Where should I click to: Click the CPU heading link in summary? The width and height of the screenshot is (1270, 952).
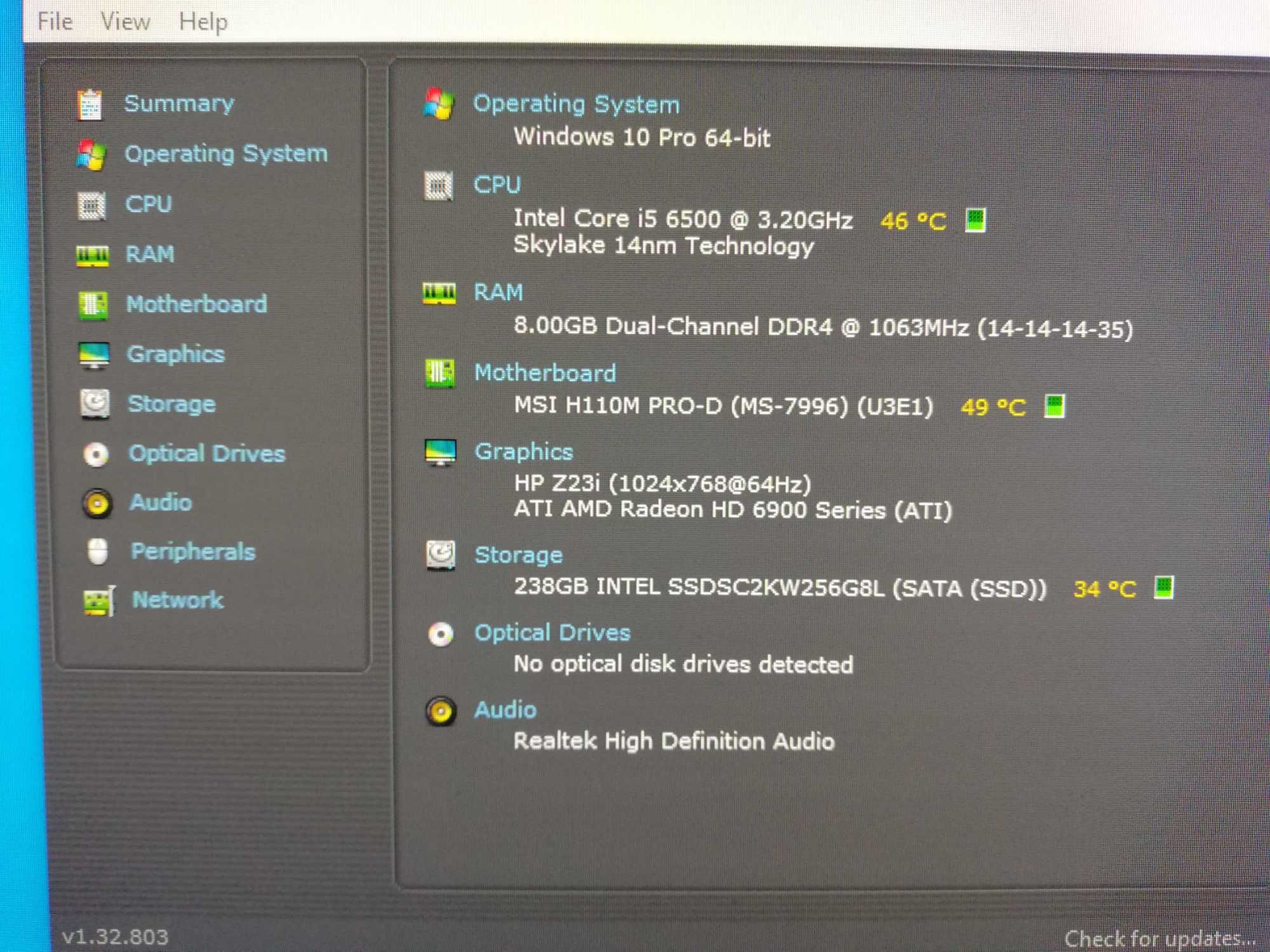click(x=497, y=185)
